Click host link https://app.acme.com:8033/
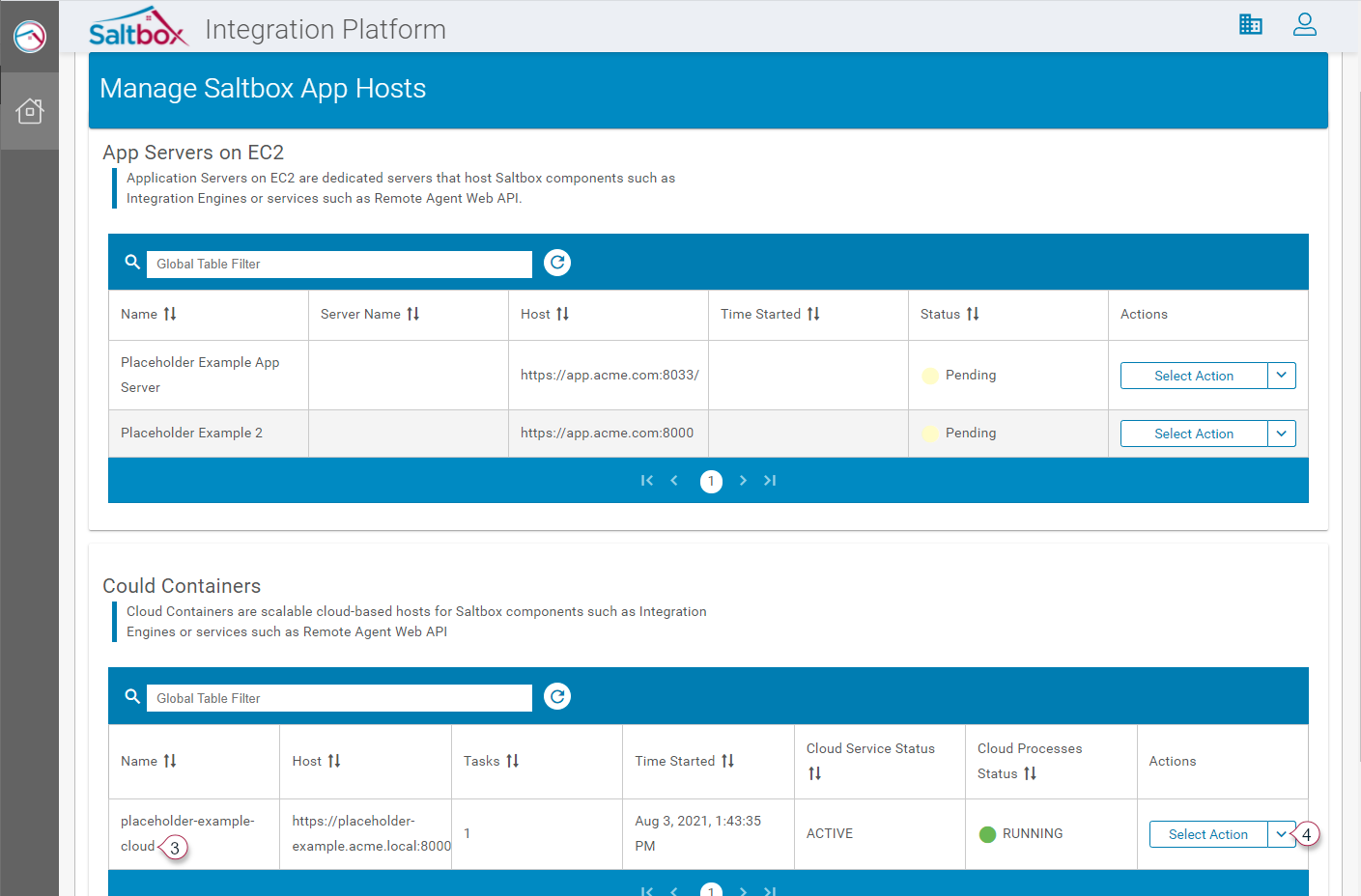The height and width of the screenshot is (896, 1361). pos(610,375)
